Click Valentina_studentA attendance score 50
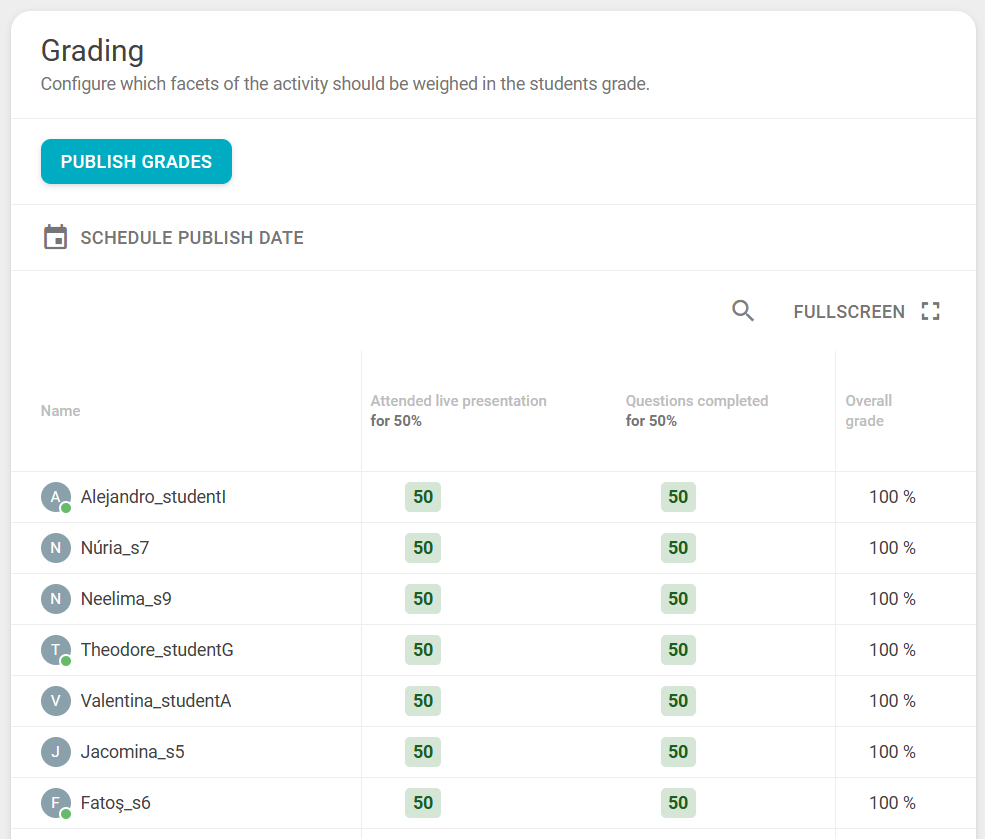Screen dimensions: 985x839 [x=423, y=700]
